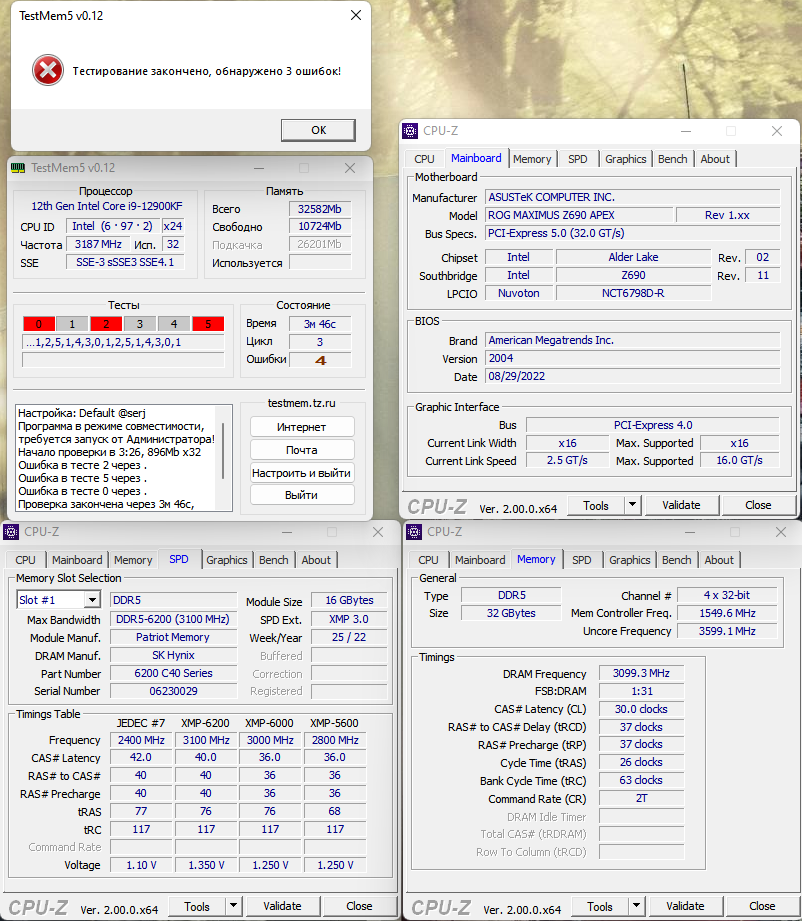Click CPU-Z Memory window title icon

click(x=414, y=532)
